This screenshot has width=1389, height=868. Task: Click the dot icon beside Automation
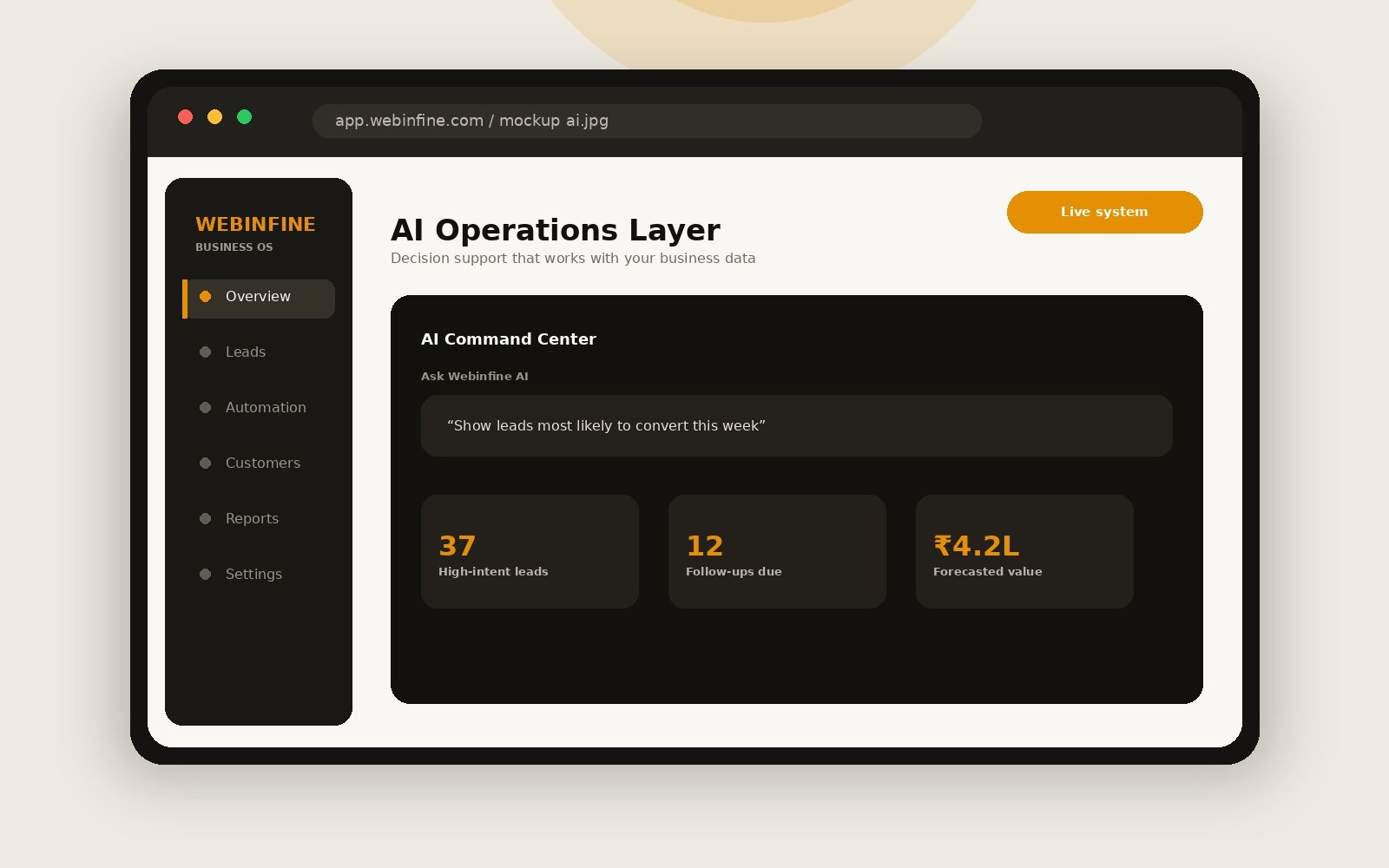tap(206, 408)
